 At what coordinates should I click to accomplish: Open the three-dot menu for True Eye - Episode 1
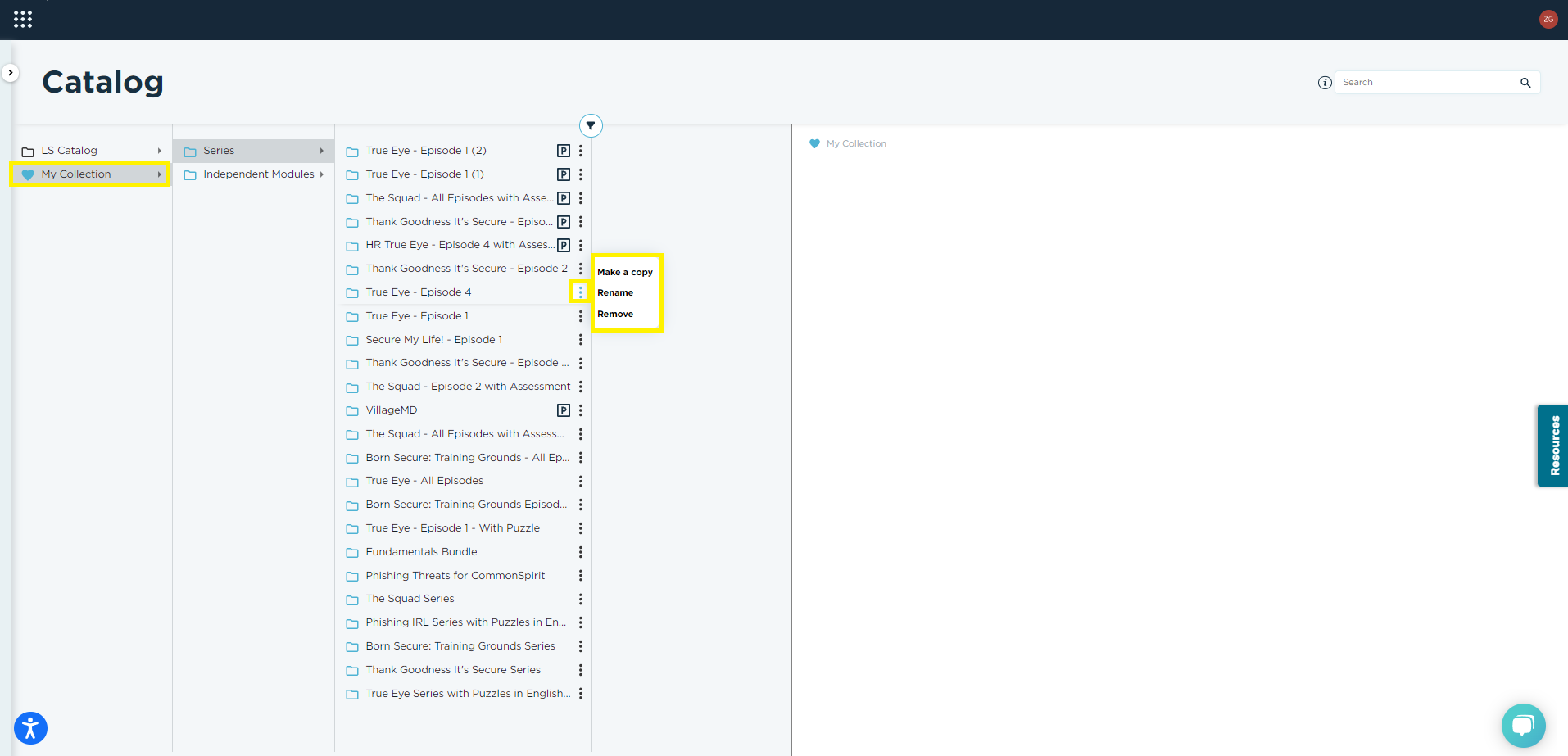point(580,316)
